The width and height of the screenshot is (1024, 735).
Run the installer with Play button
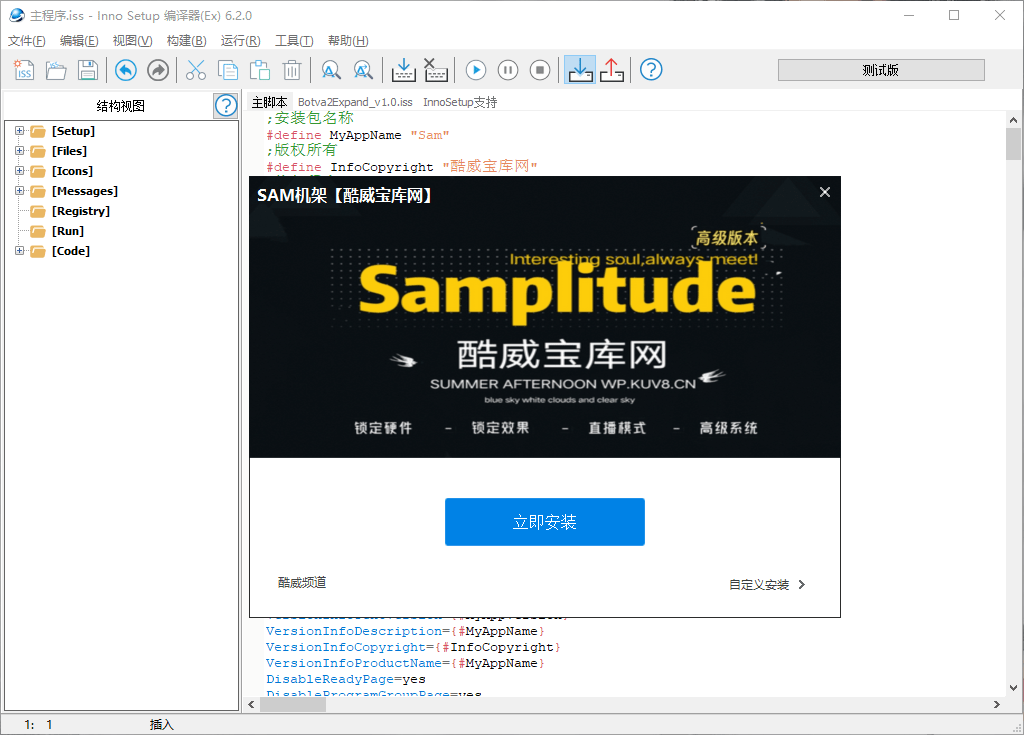click(x=476, y=70)
